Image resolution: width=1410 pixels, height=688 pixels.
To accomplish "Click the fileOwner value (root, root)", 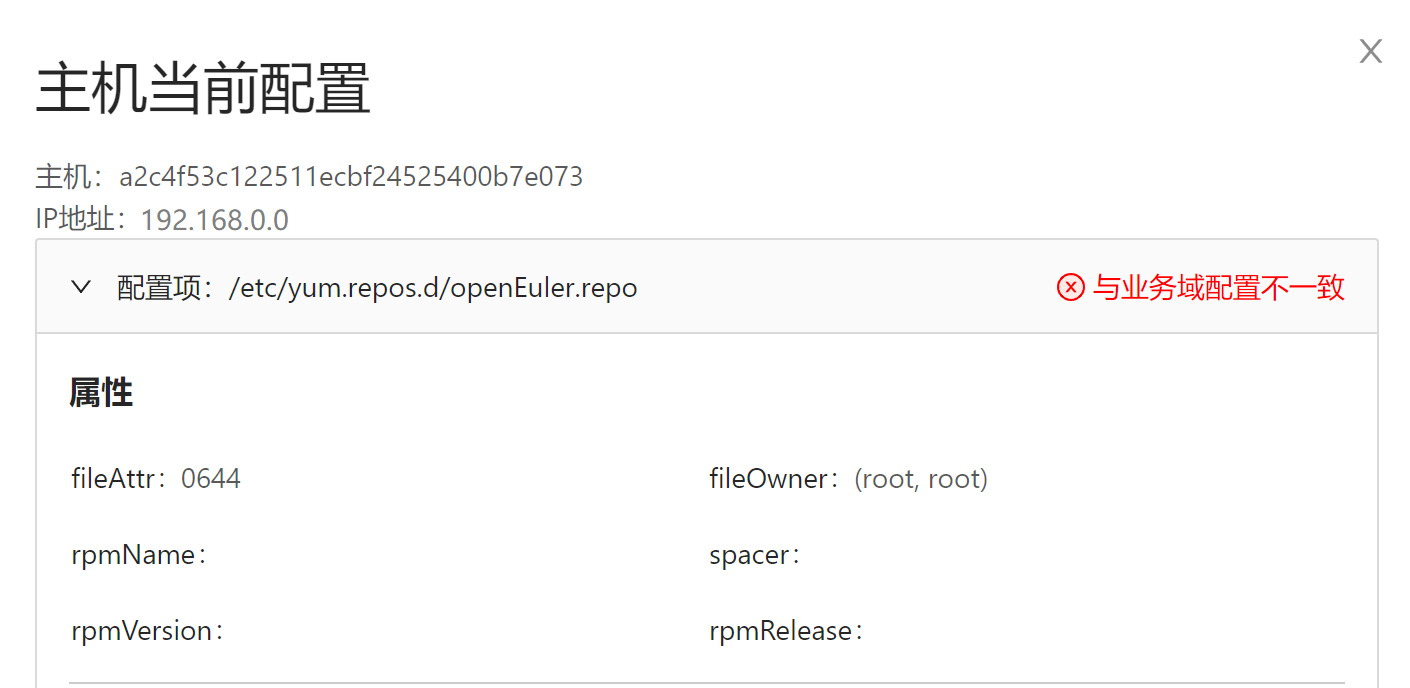I will coord(921,479).
